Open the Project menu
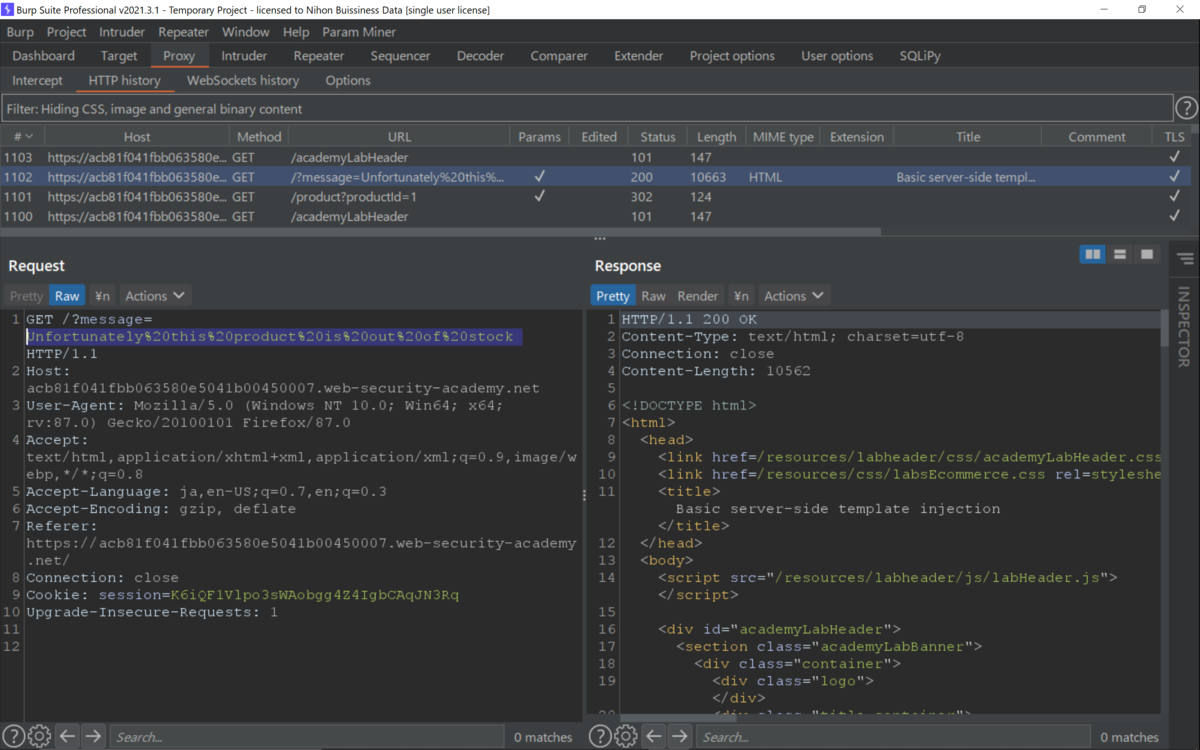Viewport: 1200px width, 750px height. (67, 32)
